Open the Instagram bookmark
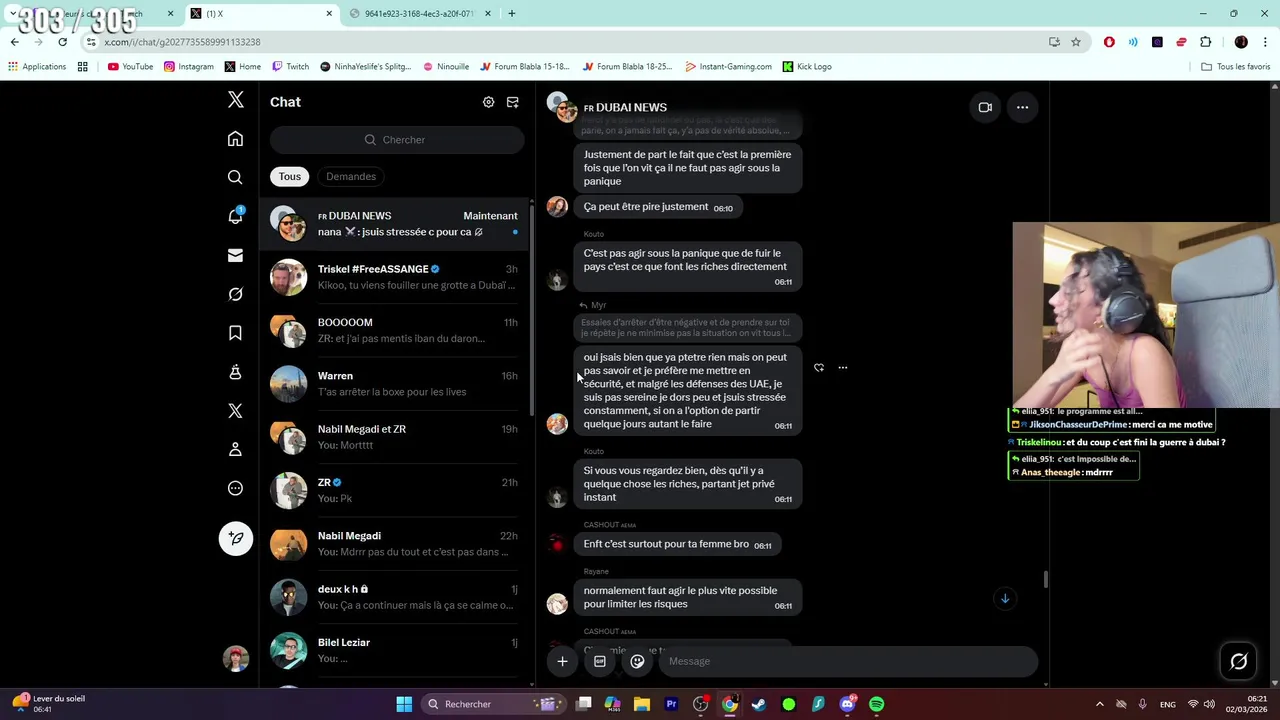Viewport: 1280px width, 720px height. 189,67
